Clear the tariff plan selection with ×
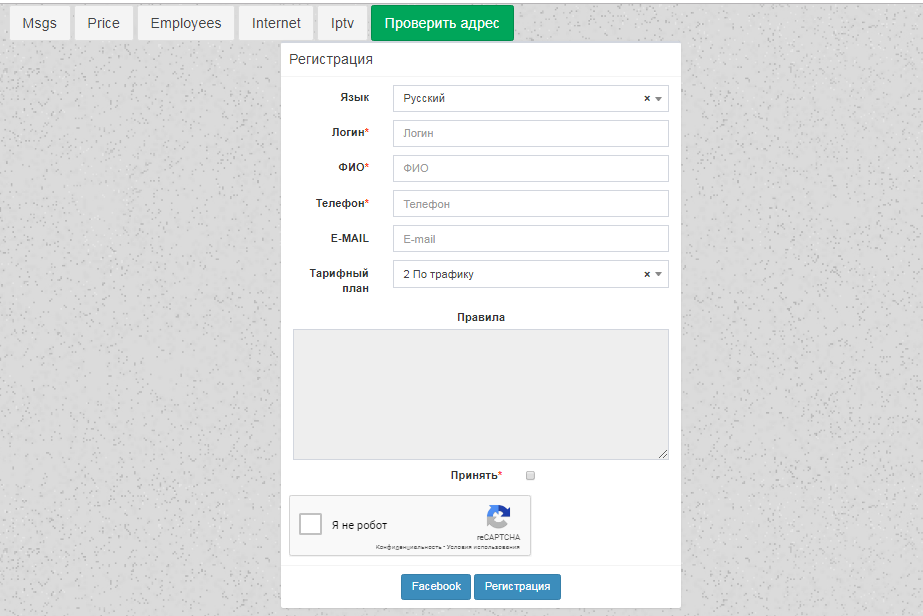Viewport: 923px width, 616px height. [647, 274]
